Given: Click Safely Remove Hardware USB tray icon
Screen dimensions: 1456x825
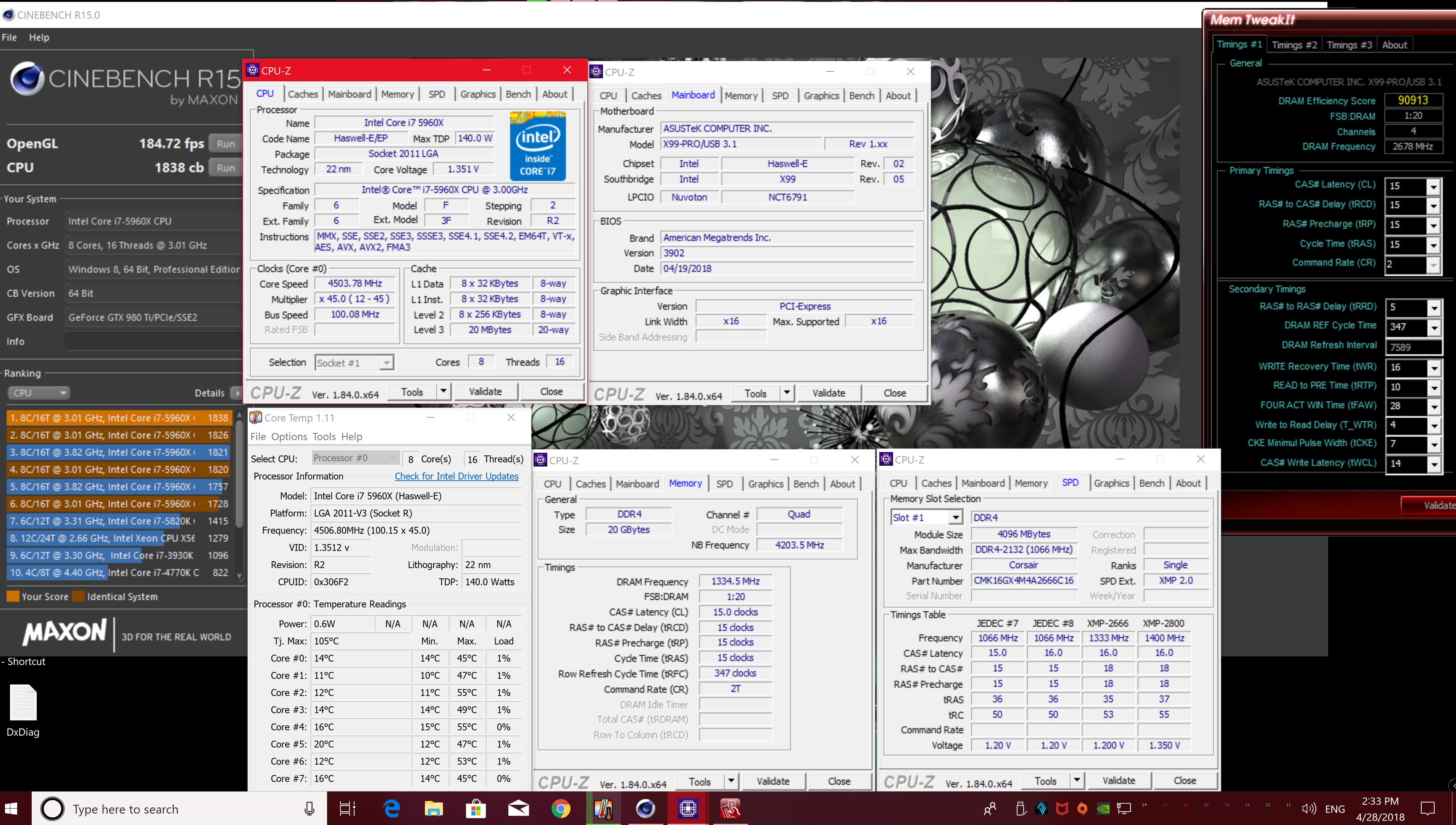Looking at the screenshot, I should [x=1021, y=809].
